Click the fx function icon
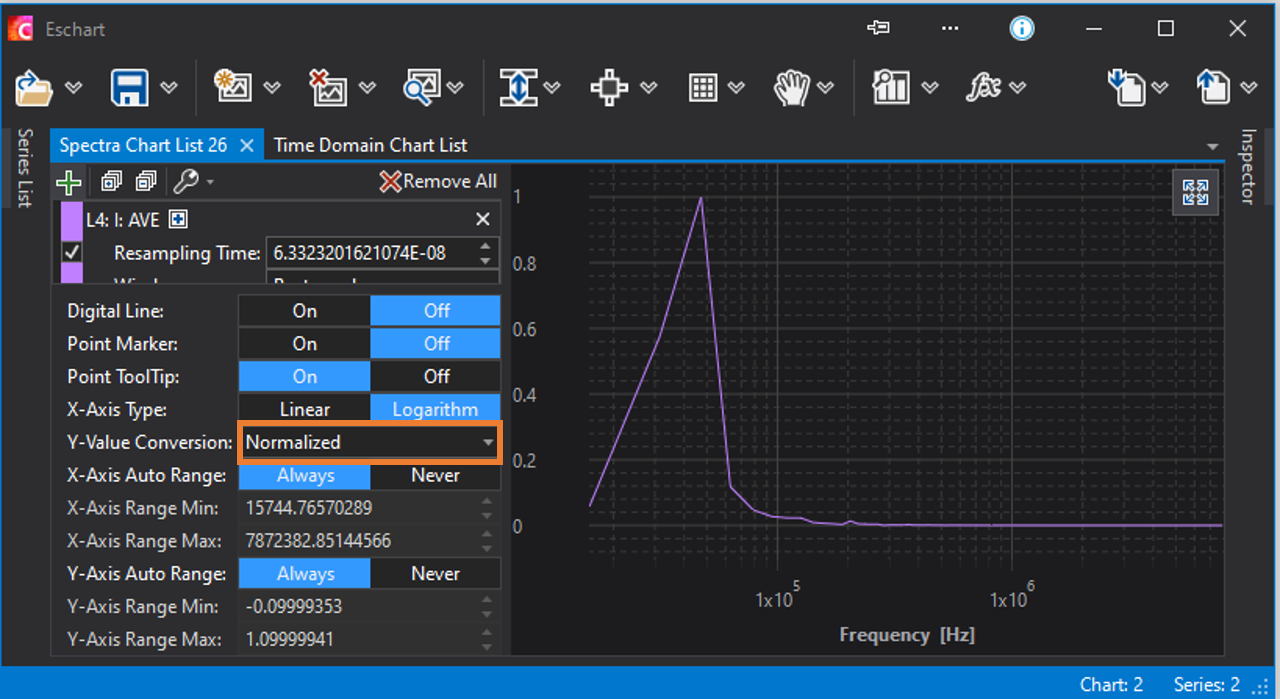Viewport: 1280px width, 699px height. 984,87
